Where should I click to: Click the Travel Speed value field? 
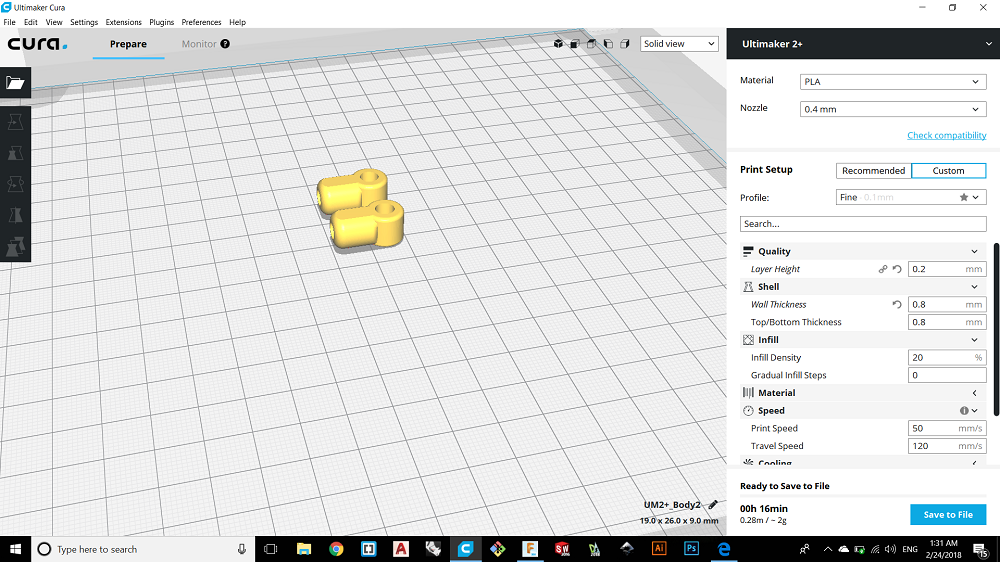(947, 446)
